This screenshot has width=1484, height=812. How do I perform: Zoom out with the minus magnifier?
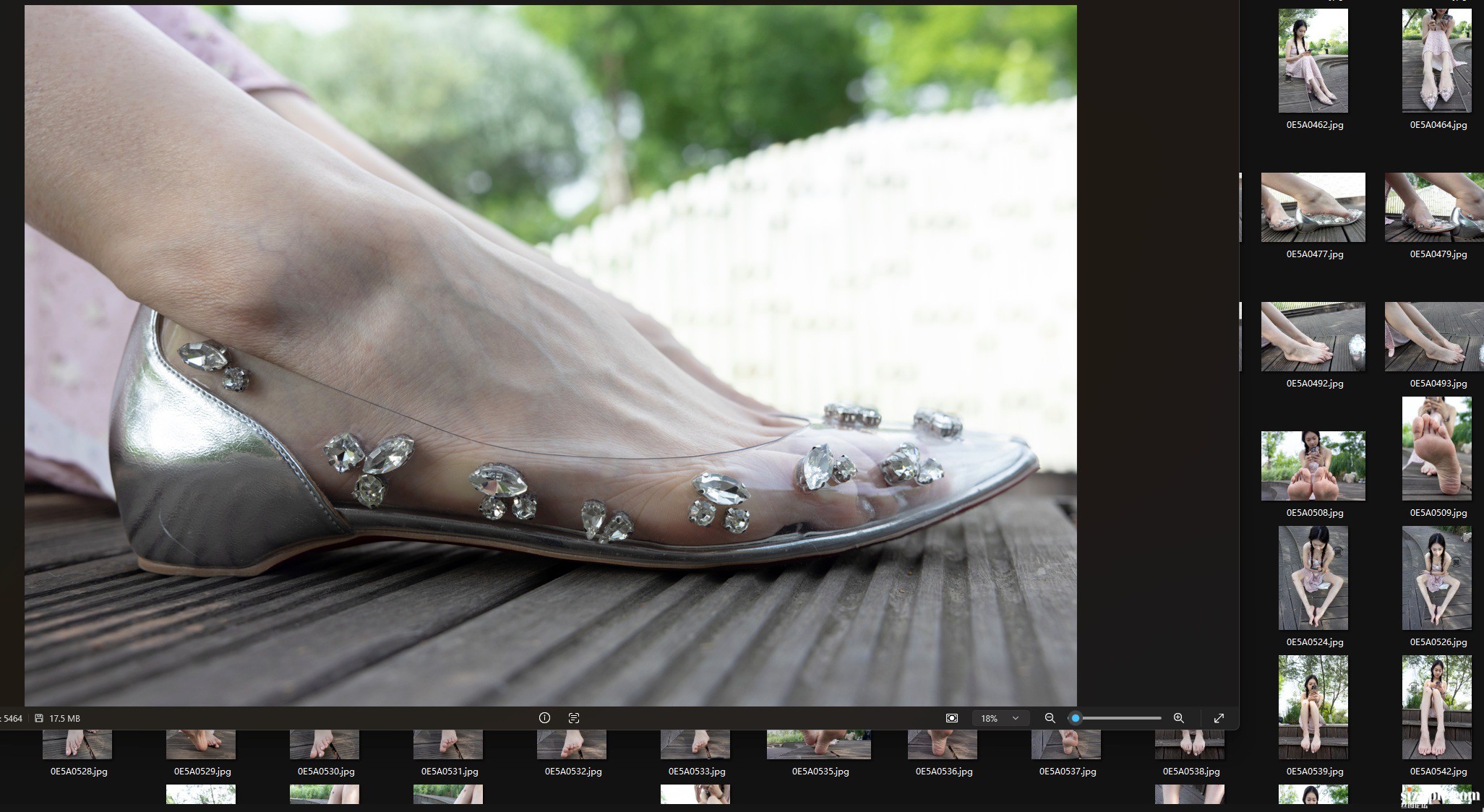[1050, 718]
